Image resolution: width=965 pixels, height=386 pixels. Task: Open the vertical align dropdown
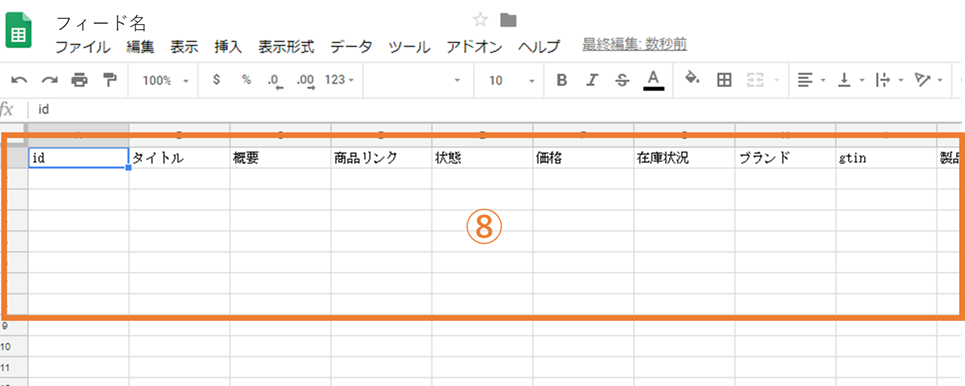point(852,80)
